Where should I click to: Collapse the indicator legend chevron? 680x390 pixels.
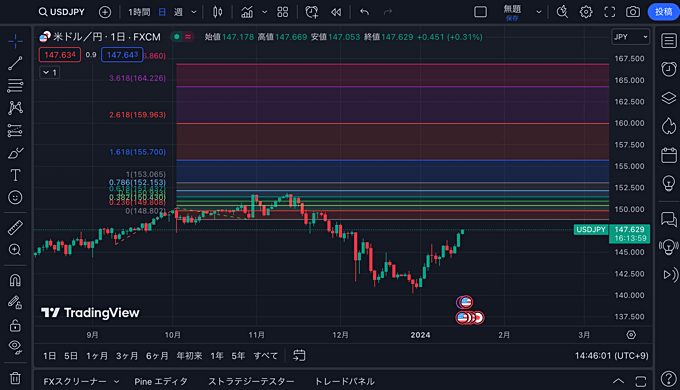[x=49, y=72]
